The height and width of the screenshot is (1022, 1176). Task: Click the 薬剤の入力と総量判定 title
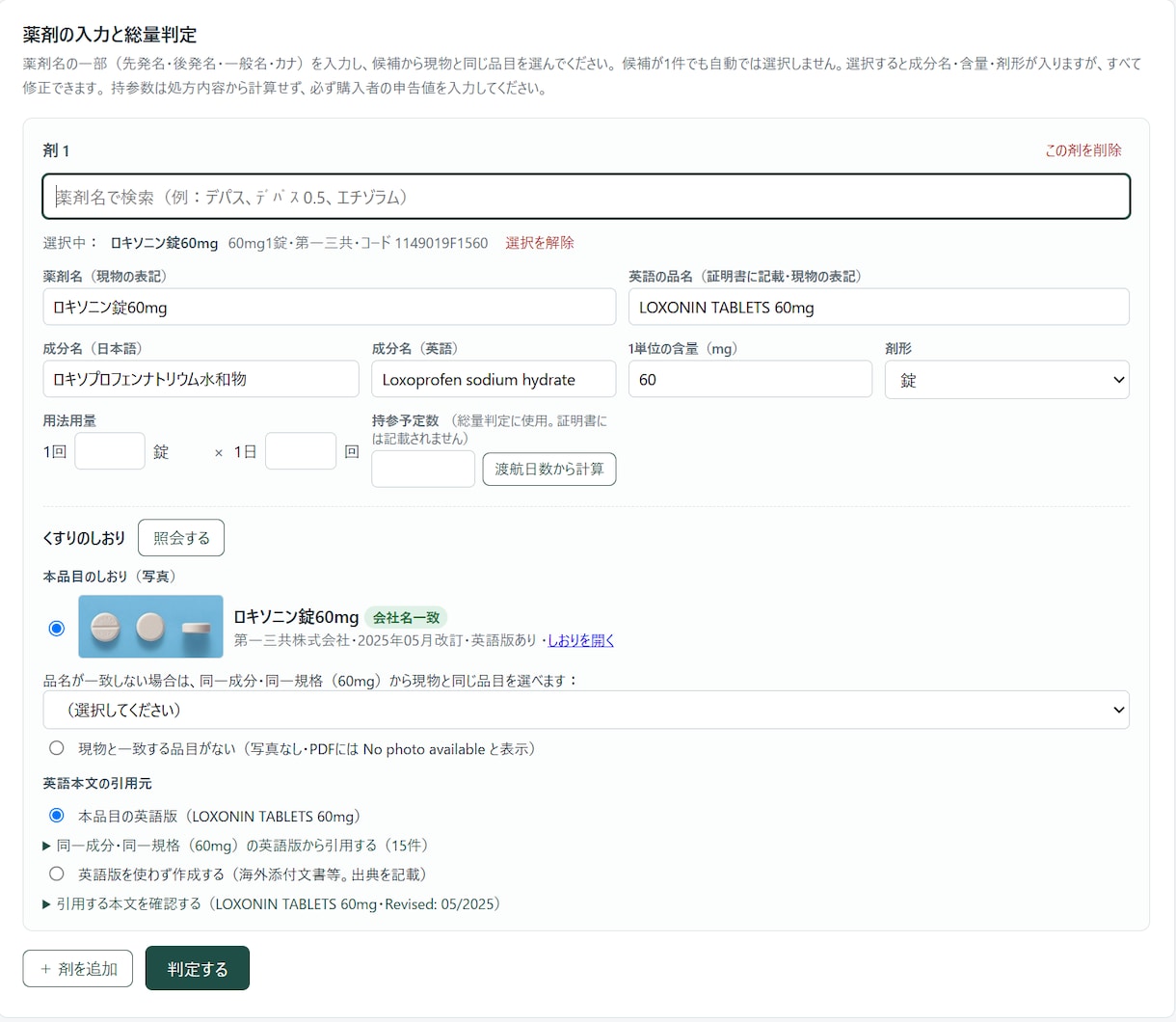point(110,35)
